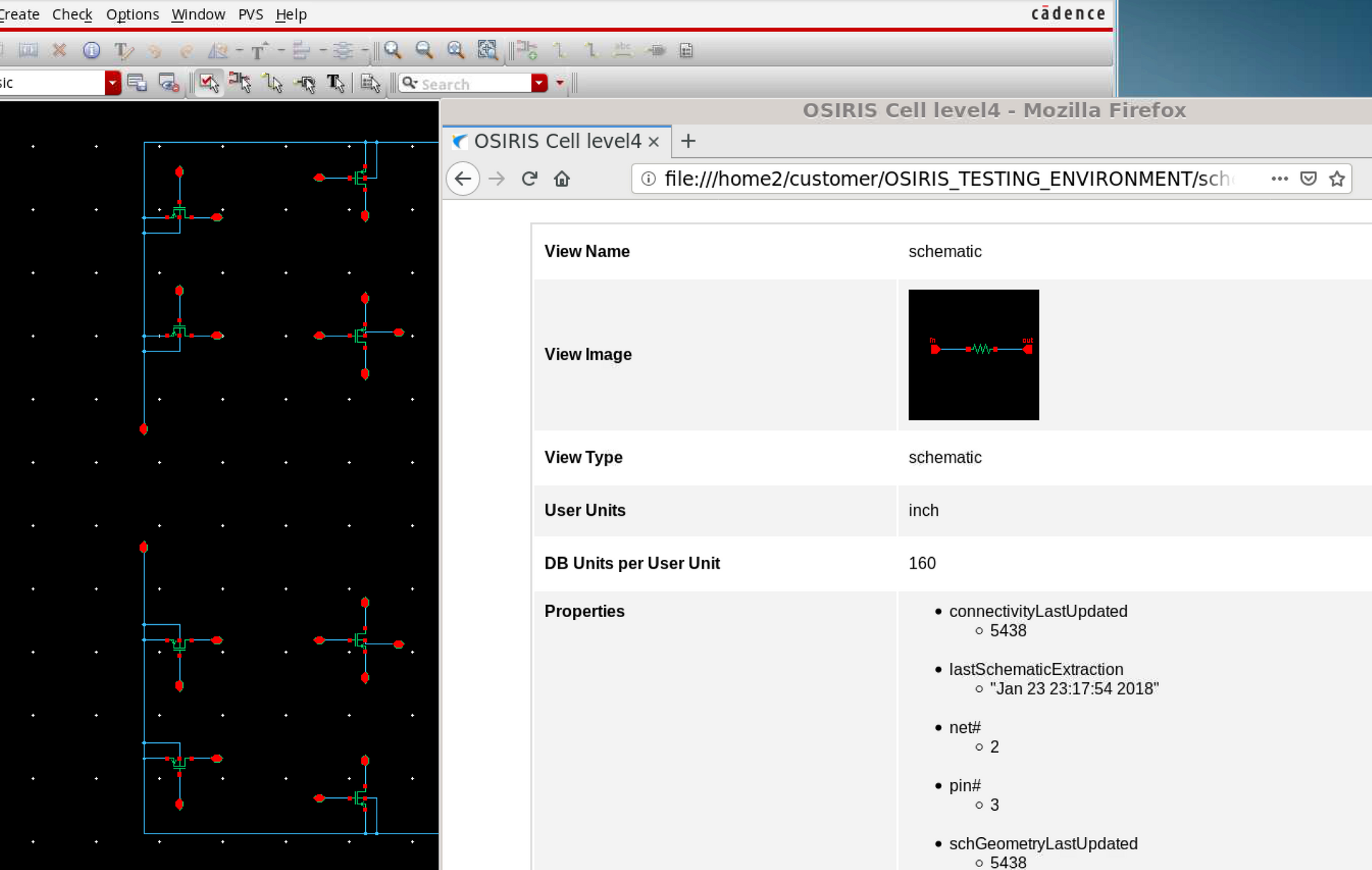Show site information icon in address bar

coord(648,179)
